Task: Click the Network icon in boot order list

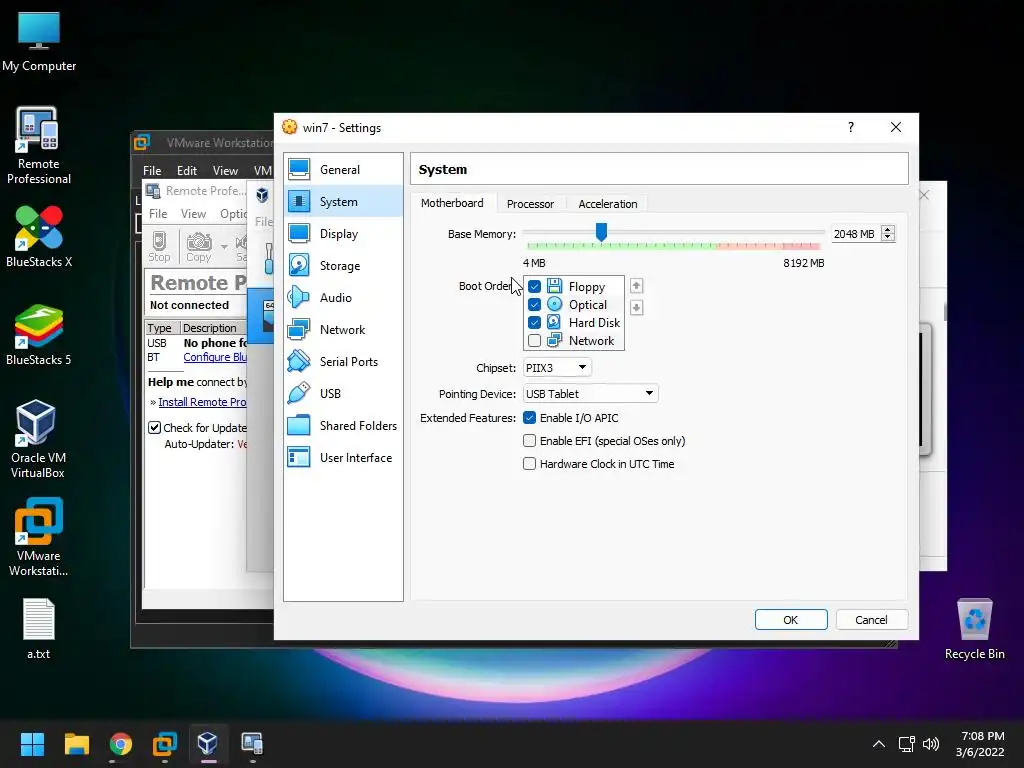Action: 554,340
